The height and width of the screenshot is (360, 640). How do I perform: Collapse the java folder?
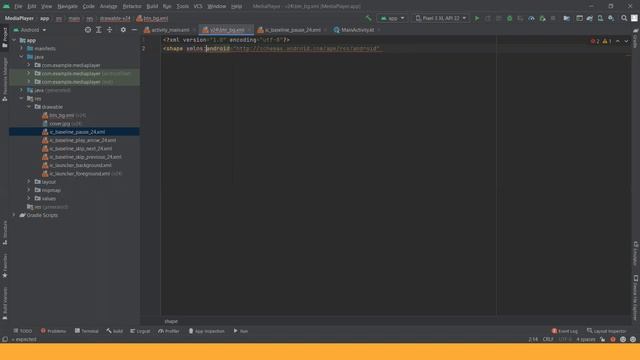(x=22, y=57)
